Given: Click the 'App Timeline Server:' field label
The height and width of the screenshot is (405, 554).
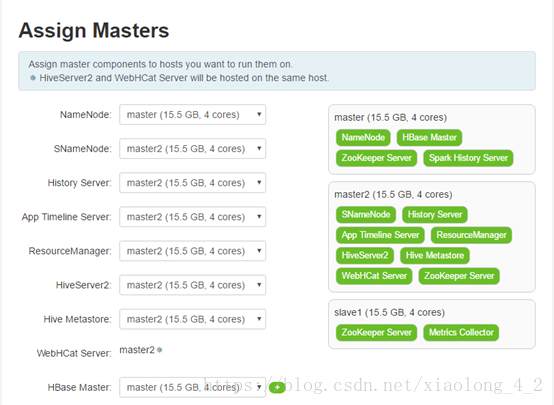Looking at the screenshot, I should 66,217.
